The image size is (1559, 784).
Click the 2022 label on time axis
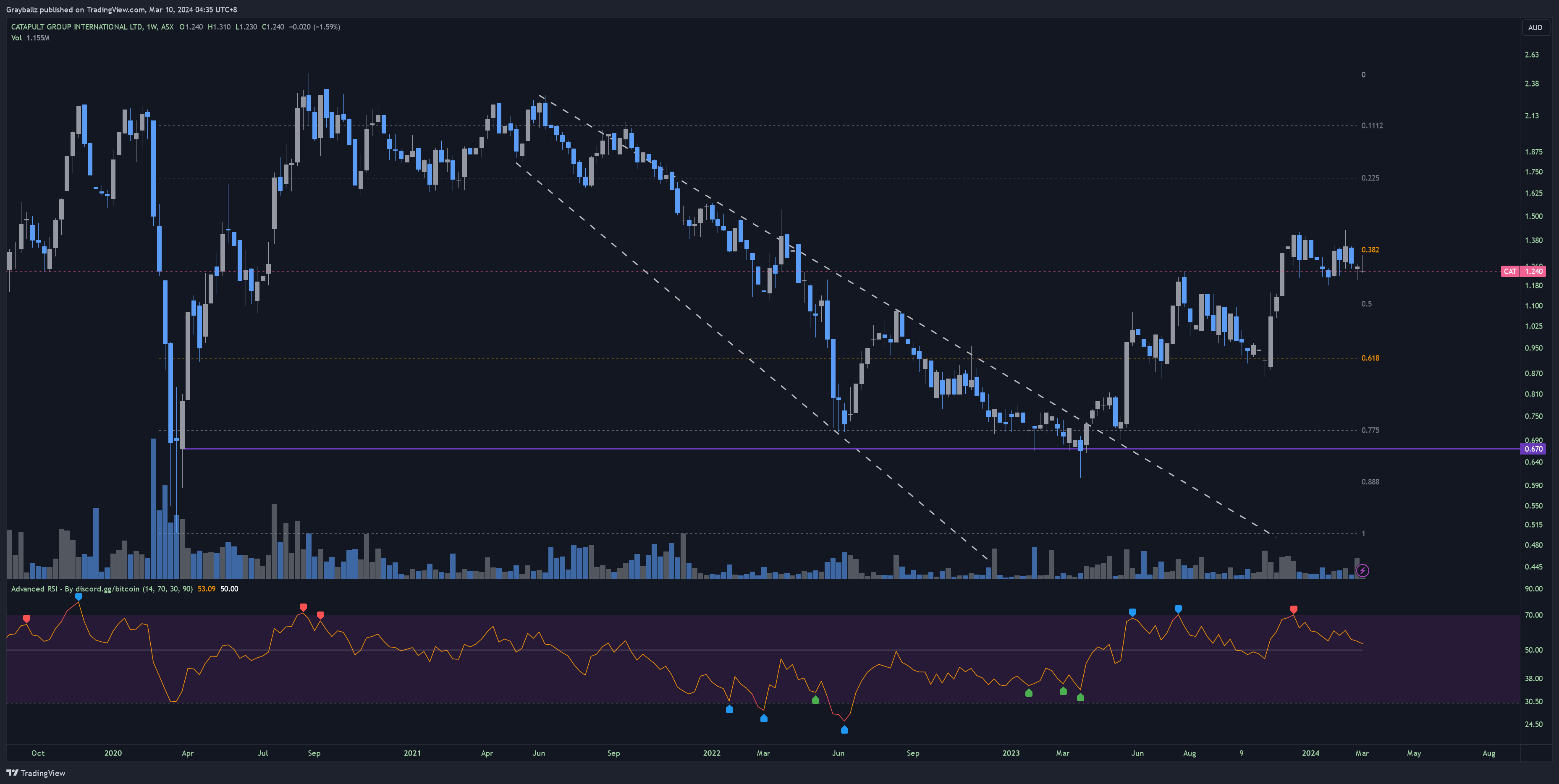click(712, 753)
